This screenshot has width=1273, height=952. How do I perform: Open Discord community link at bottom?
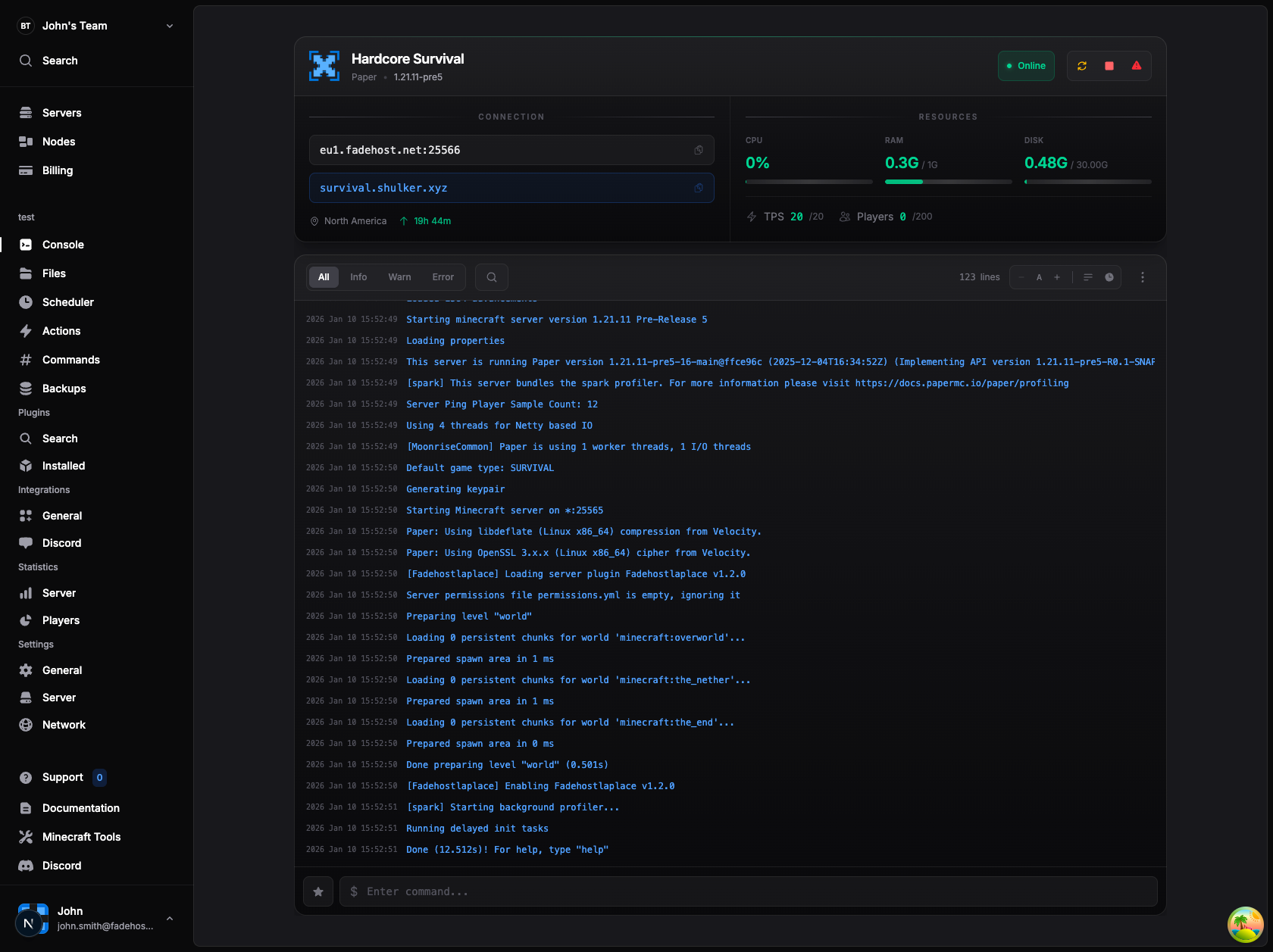[96, 866]
